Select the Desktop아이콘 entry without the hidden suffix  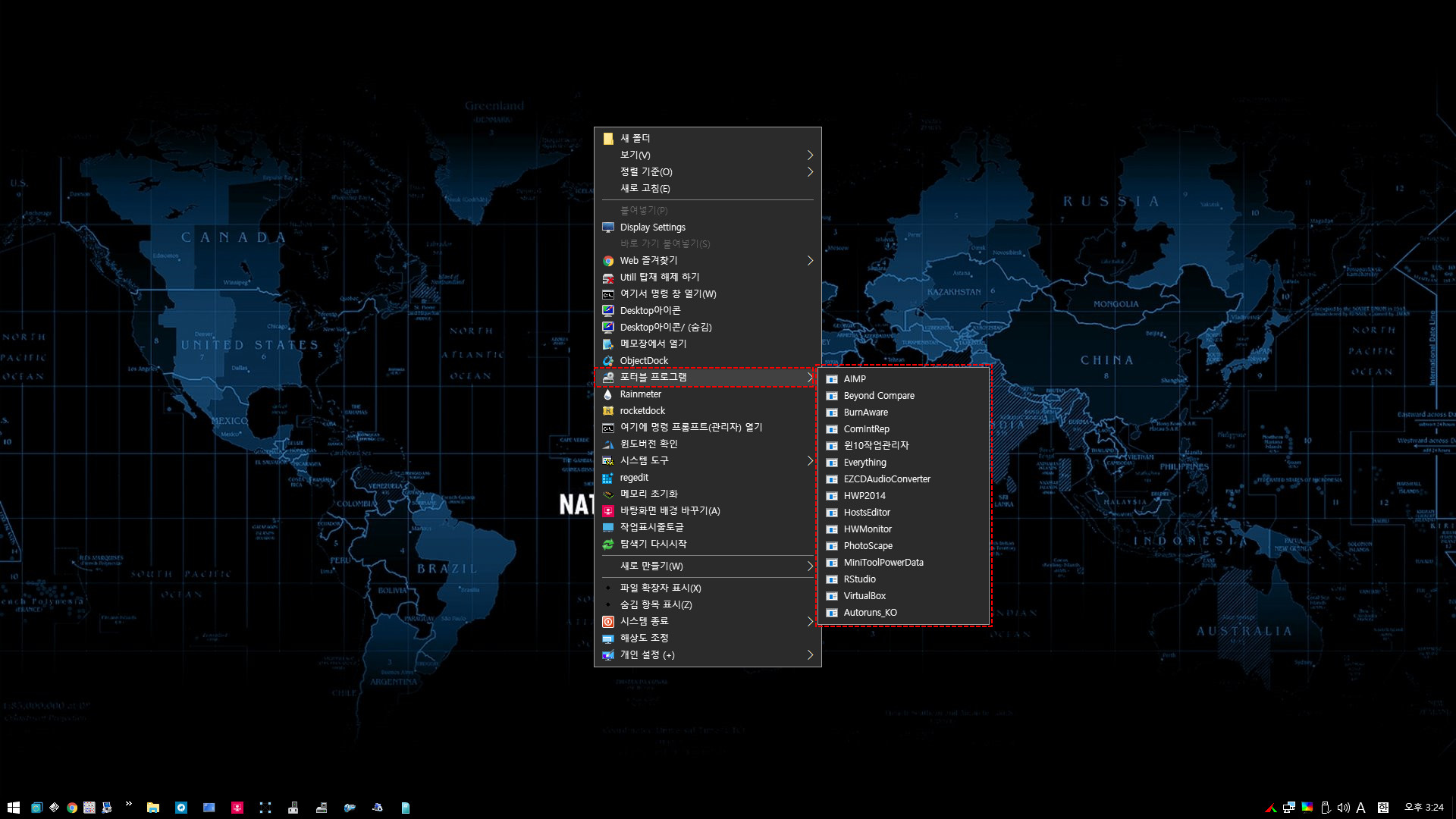point(708,310)
